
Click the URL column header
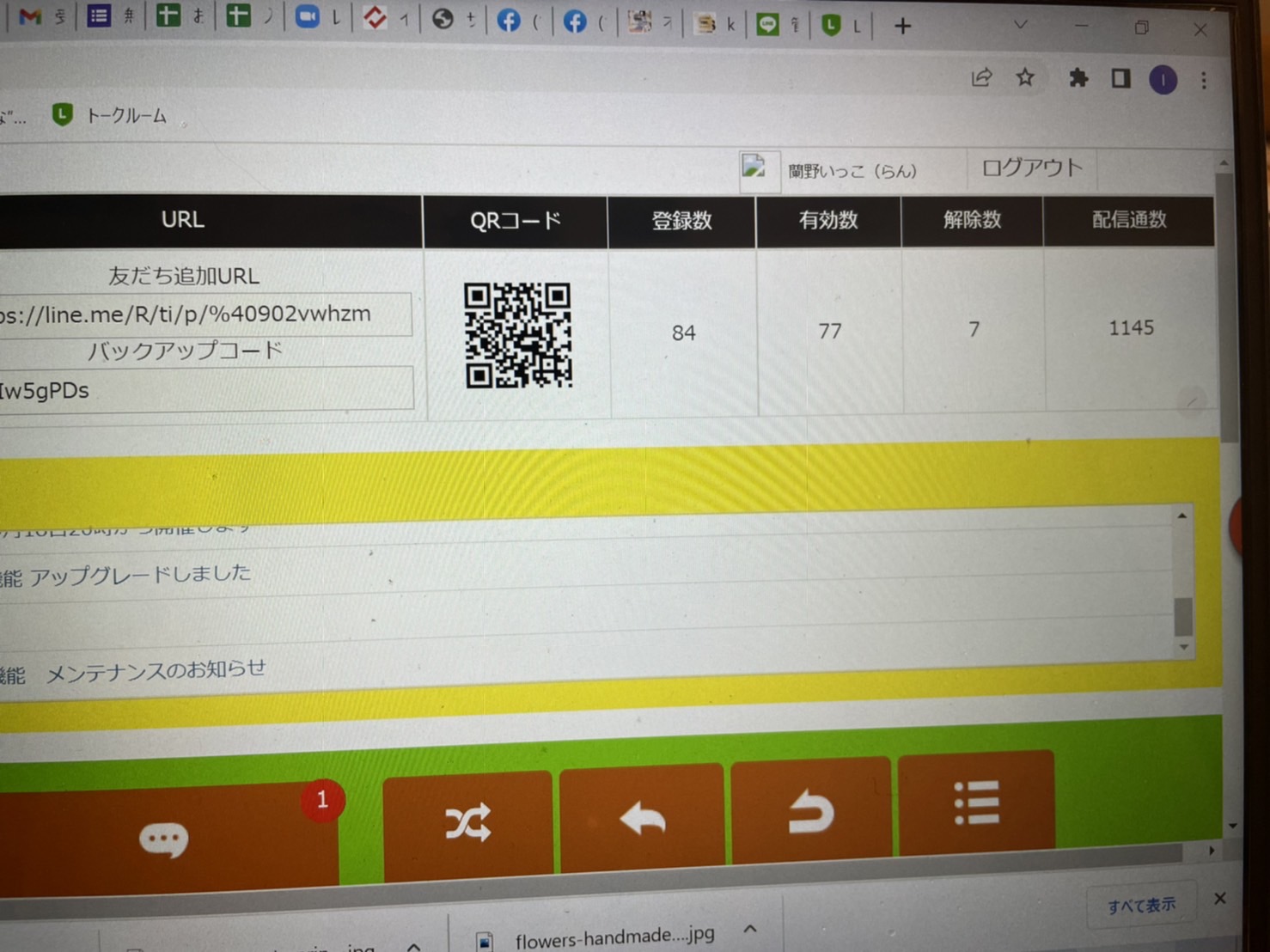pyautogui.click(x=183, y=220)
